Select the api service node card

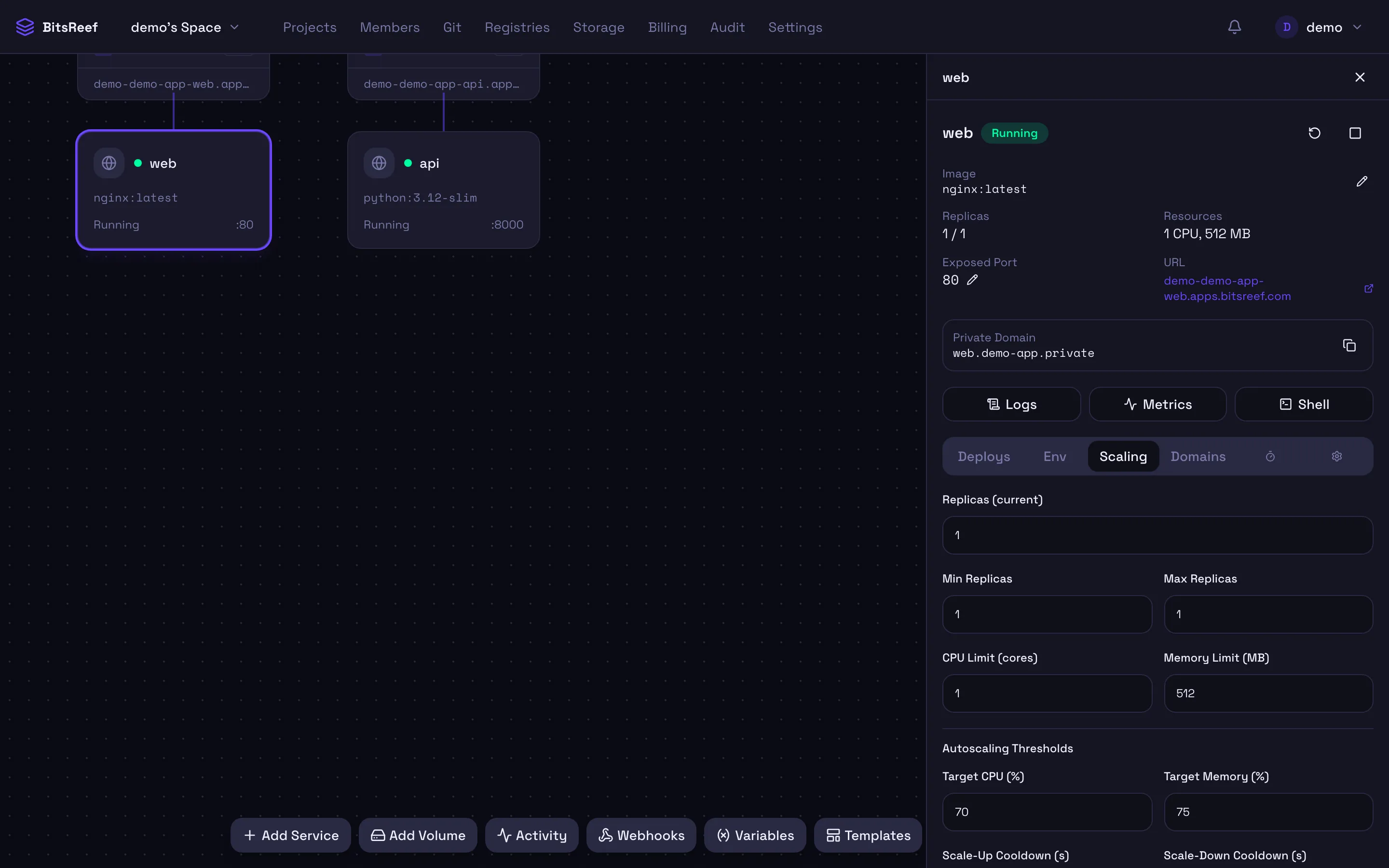[x=443, y=190]
